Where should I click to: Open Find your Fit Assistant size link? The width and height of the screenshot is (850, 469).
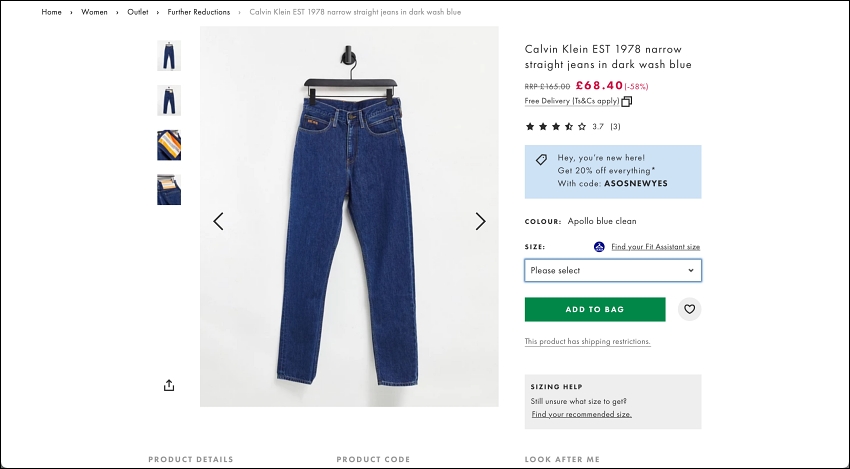[x=655, y=247]
